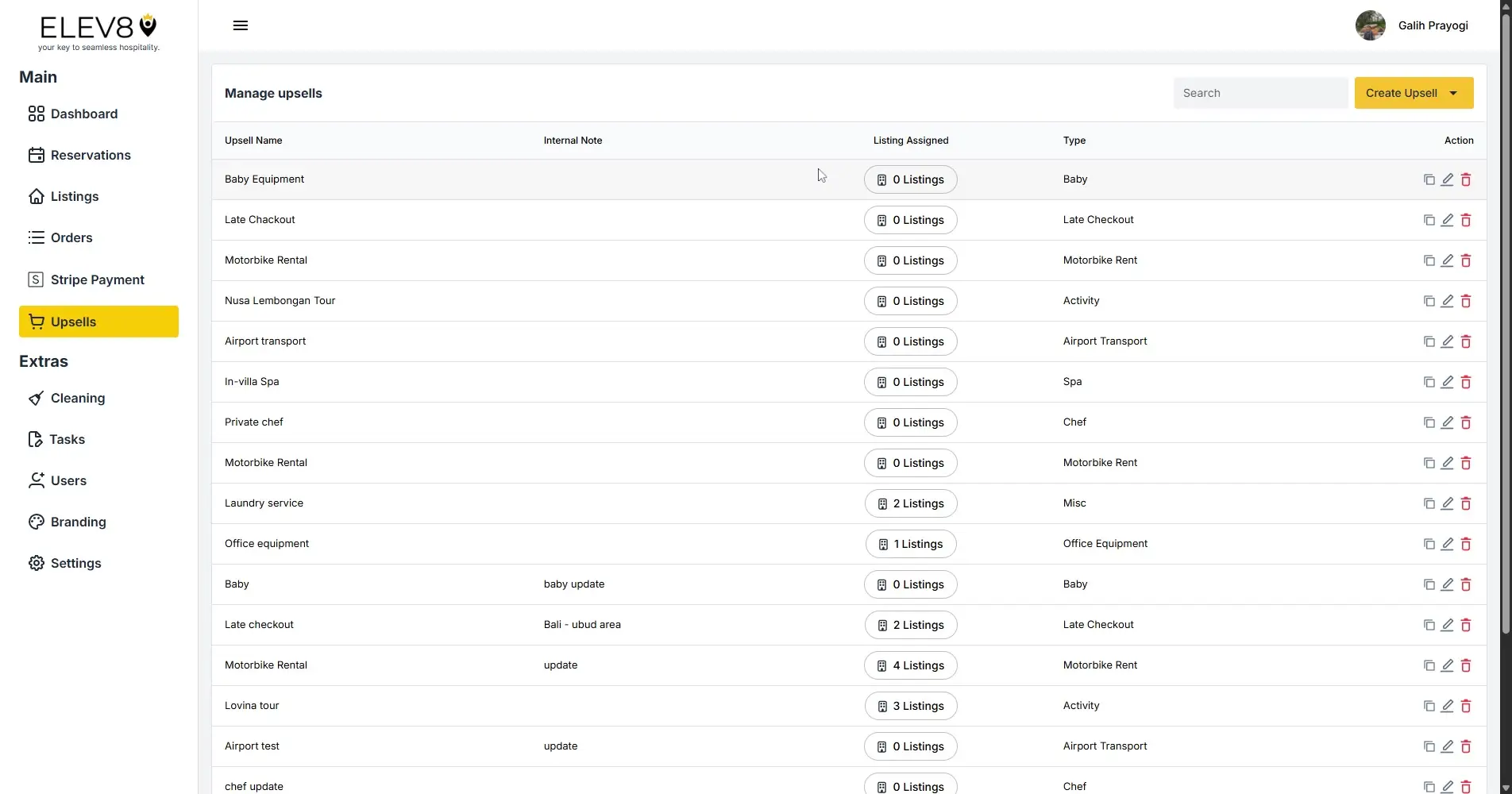Screen dimensions: 1512x794
Task: Select the Upsells cart icon
Action: tap(37, 321)
